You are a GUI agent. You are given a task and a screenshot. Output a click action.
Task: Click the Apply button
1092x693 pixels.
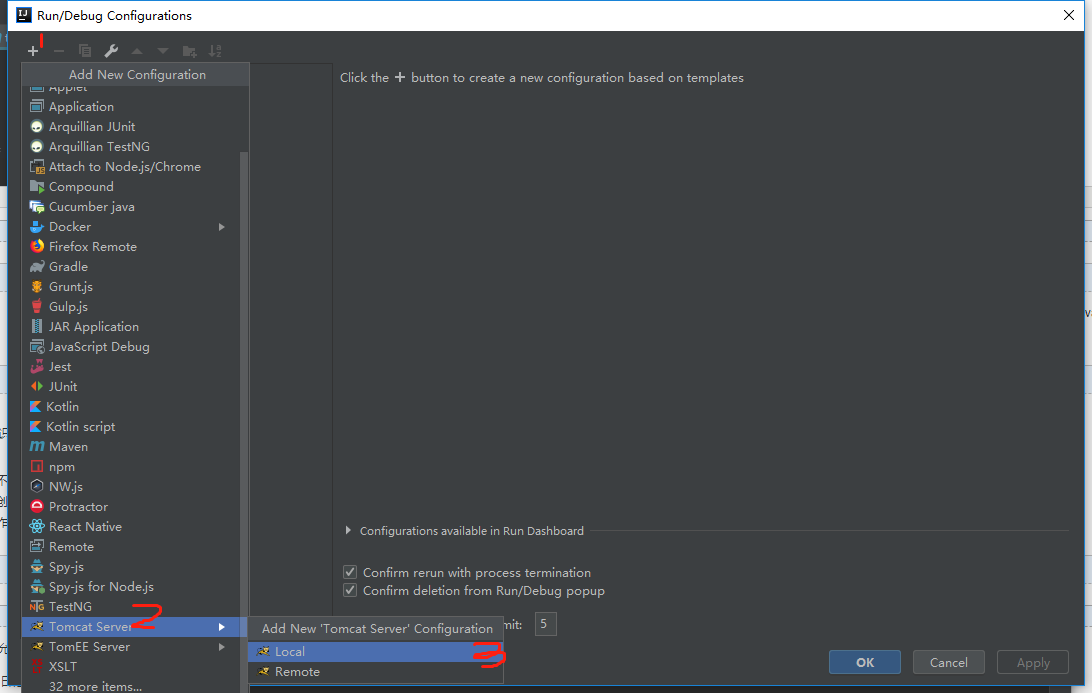click(x=1033, y=662)
